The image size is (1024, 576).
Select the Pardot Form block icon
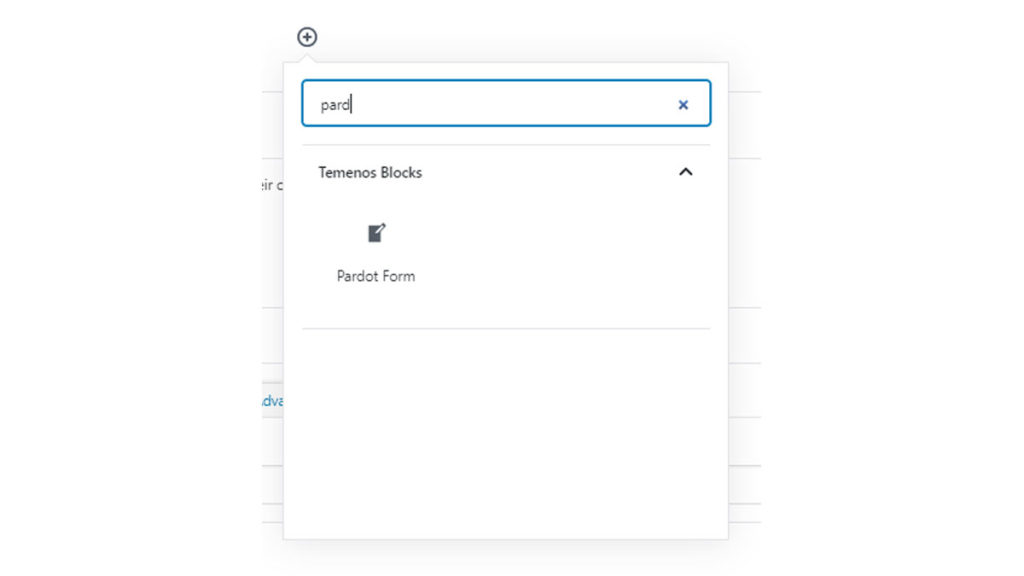(x=376, y=234)
